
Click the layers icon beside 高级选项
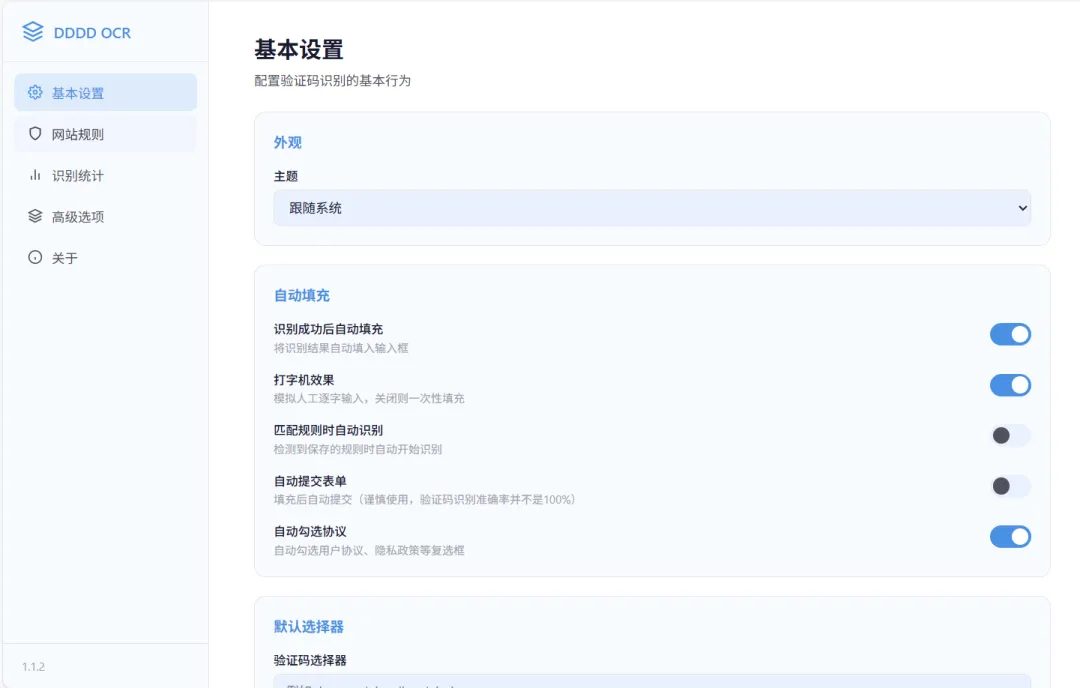click(35, 216)
